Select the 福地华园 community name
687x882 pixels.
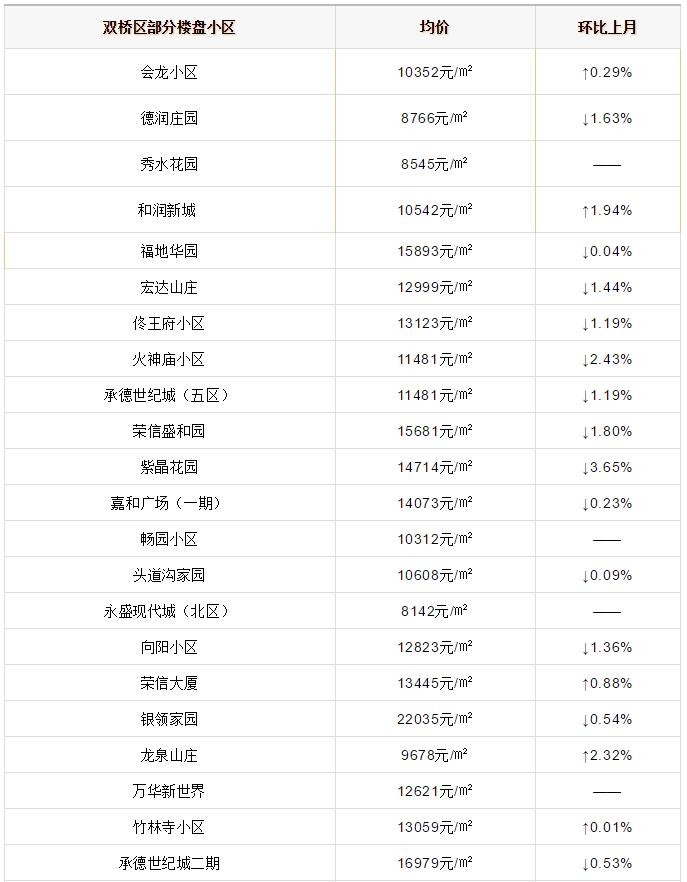(169, 251)
